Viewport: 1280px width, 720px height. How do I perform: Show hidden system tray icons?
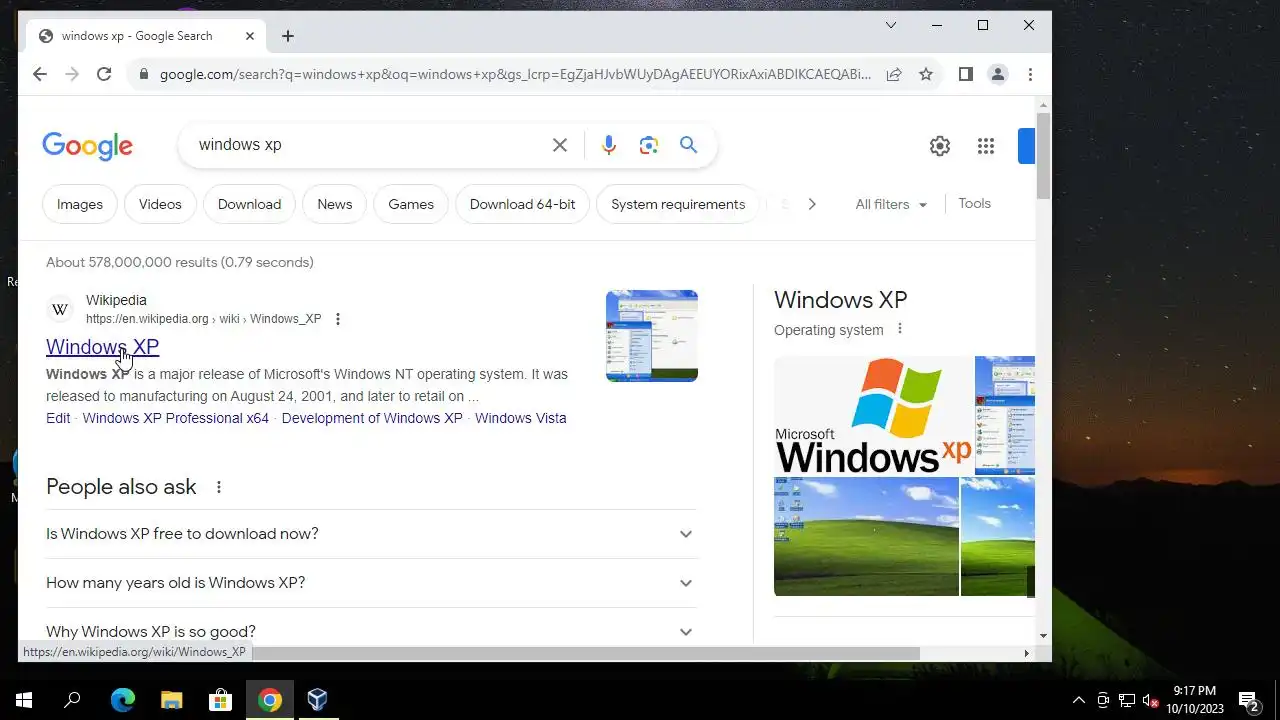pyautogui.click(x=1078, y=700)
